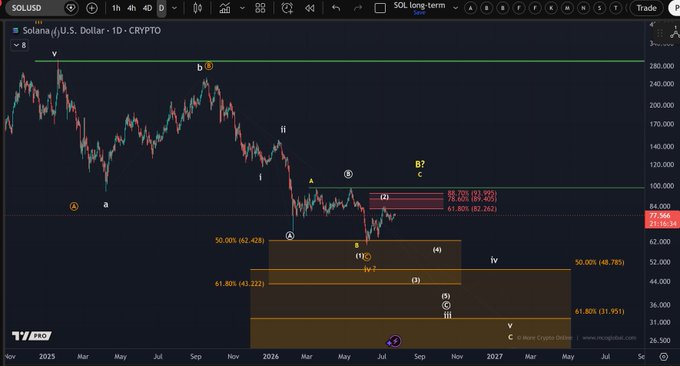Select the 61.80% (31.951) fib label
The height and width of the screenshot is (366, 680).
point(599,311)
